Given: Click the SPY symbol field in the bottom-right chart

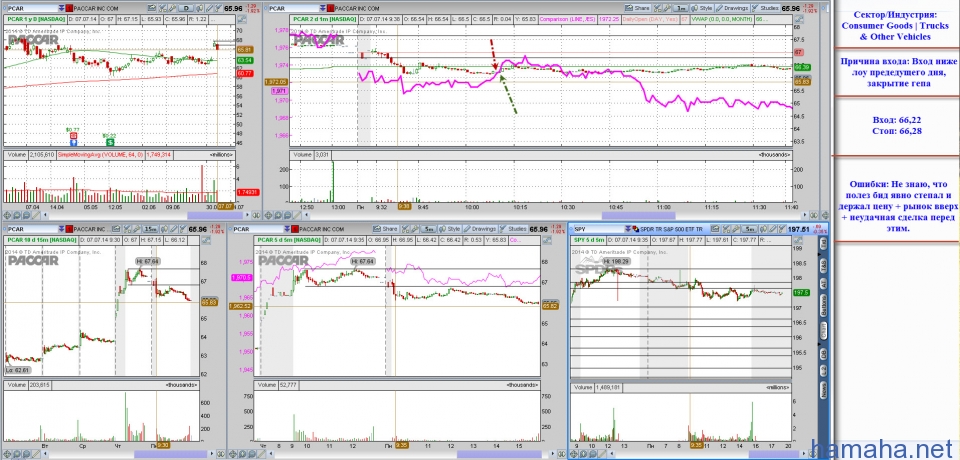Looking at the screenshot, I should click(600, 228).
